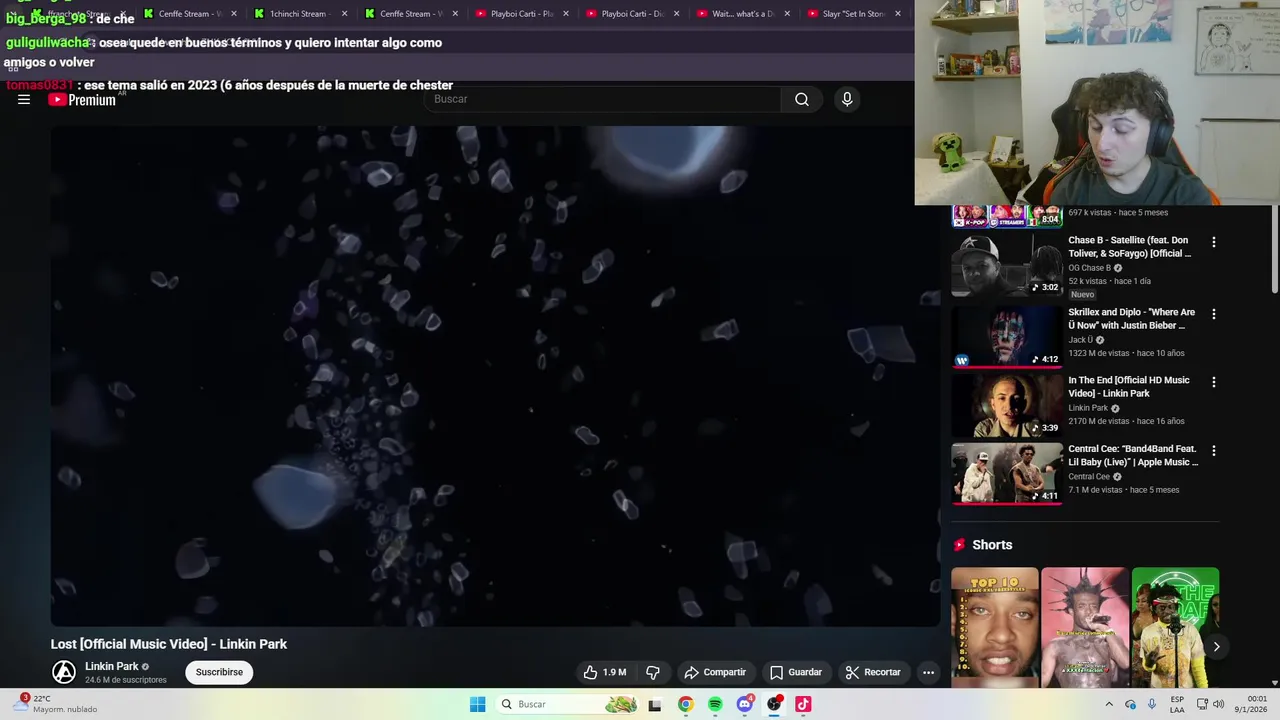Open options menu for Chase B Satellite video
This screenshot has width=1280, height=720.
click(x=1214, y=242)
